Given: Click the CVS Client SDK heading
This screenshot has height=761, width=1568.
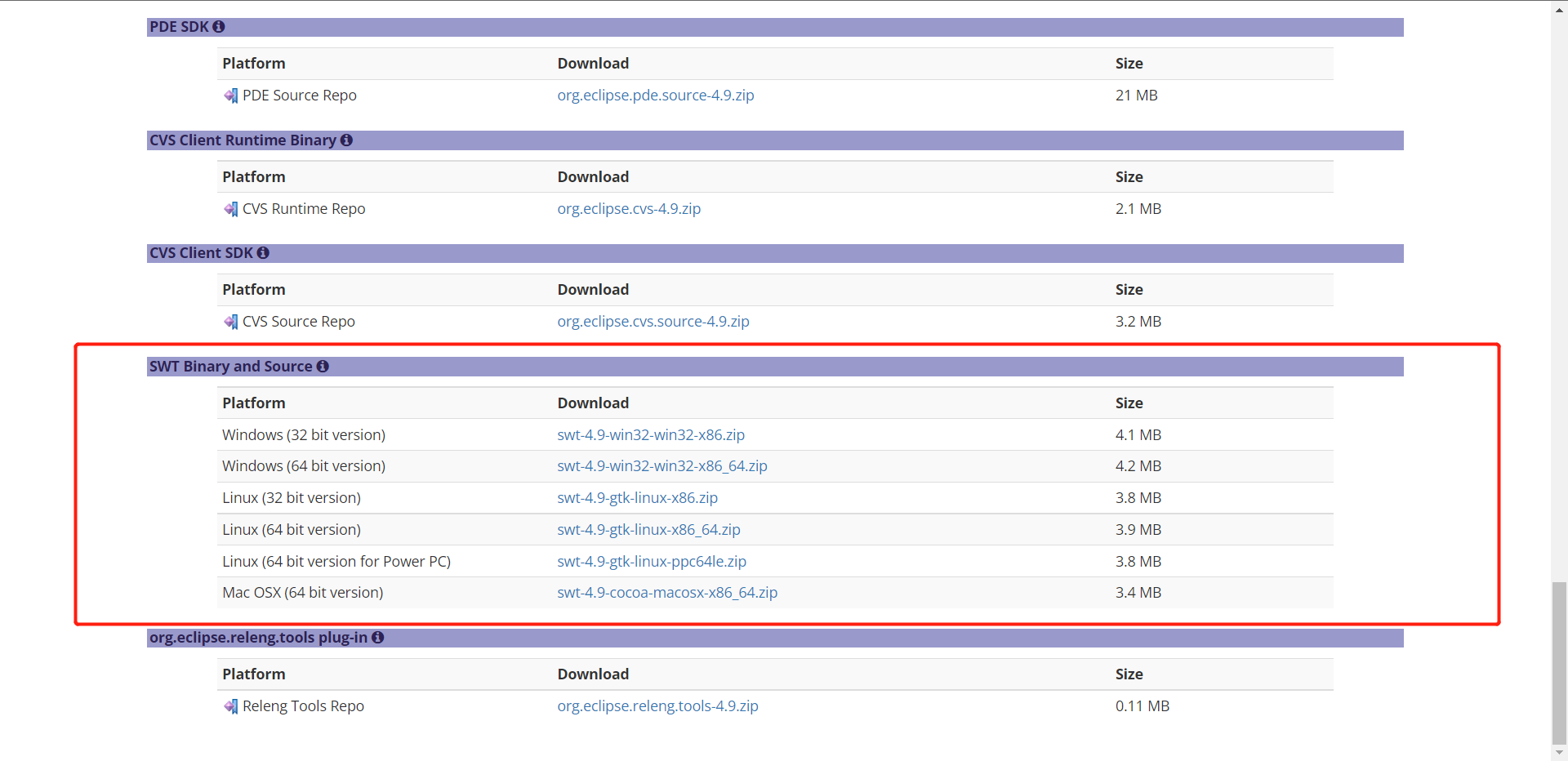Looking at the screenshot, I should (x=201, y=253).
